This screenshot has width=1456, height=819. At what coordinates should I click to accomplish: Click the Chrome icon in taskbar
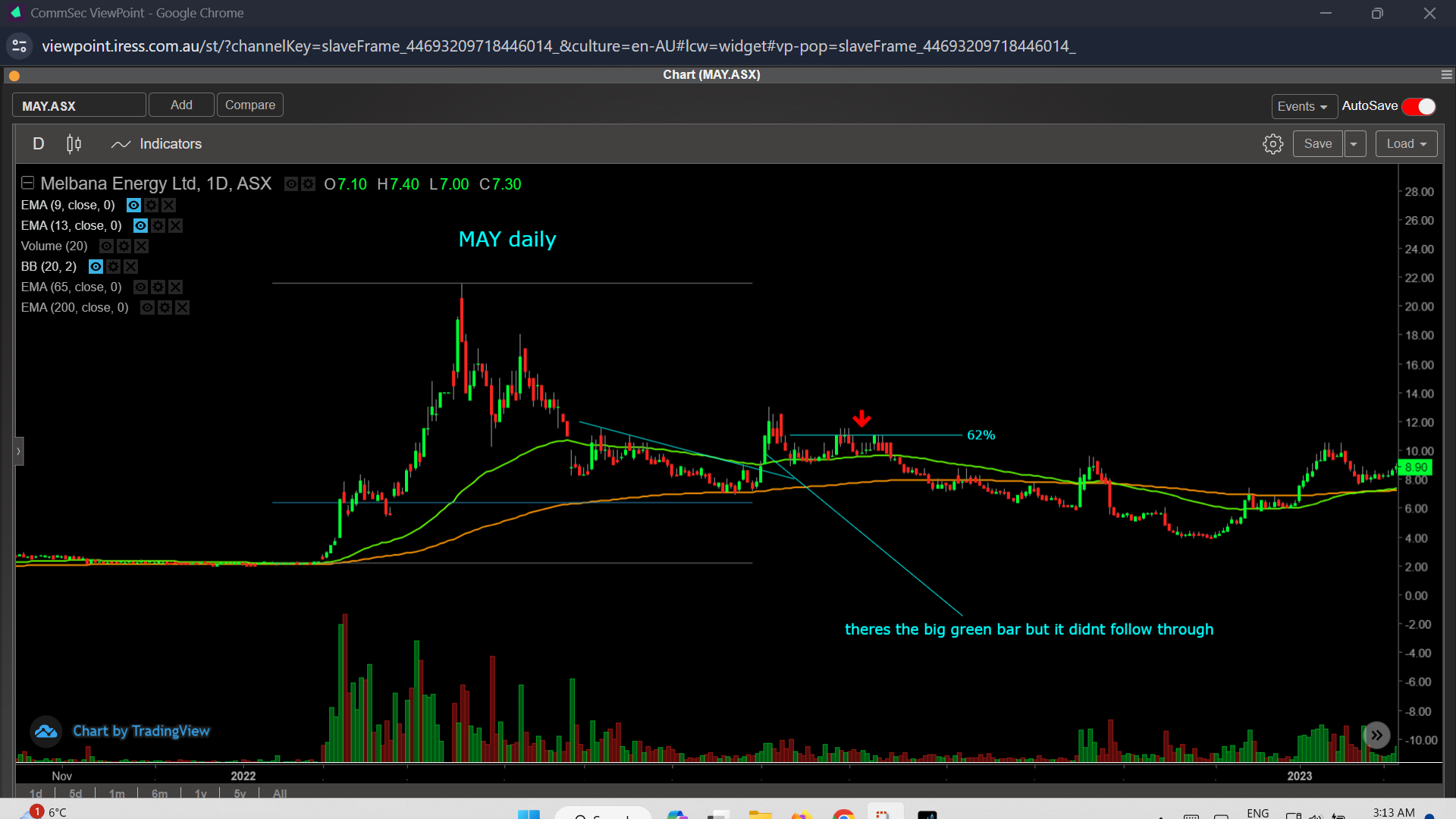tap(843, 814)
